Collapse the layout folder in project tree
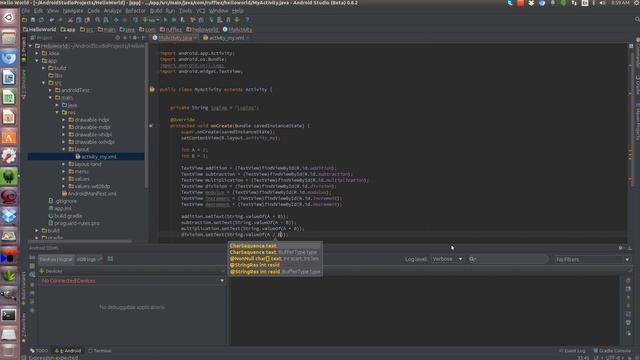640x360 pixels. (63, 149)
